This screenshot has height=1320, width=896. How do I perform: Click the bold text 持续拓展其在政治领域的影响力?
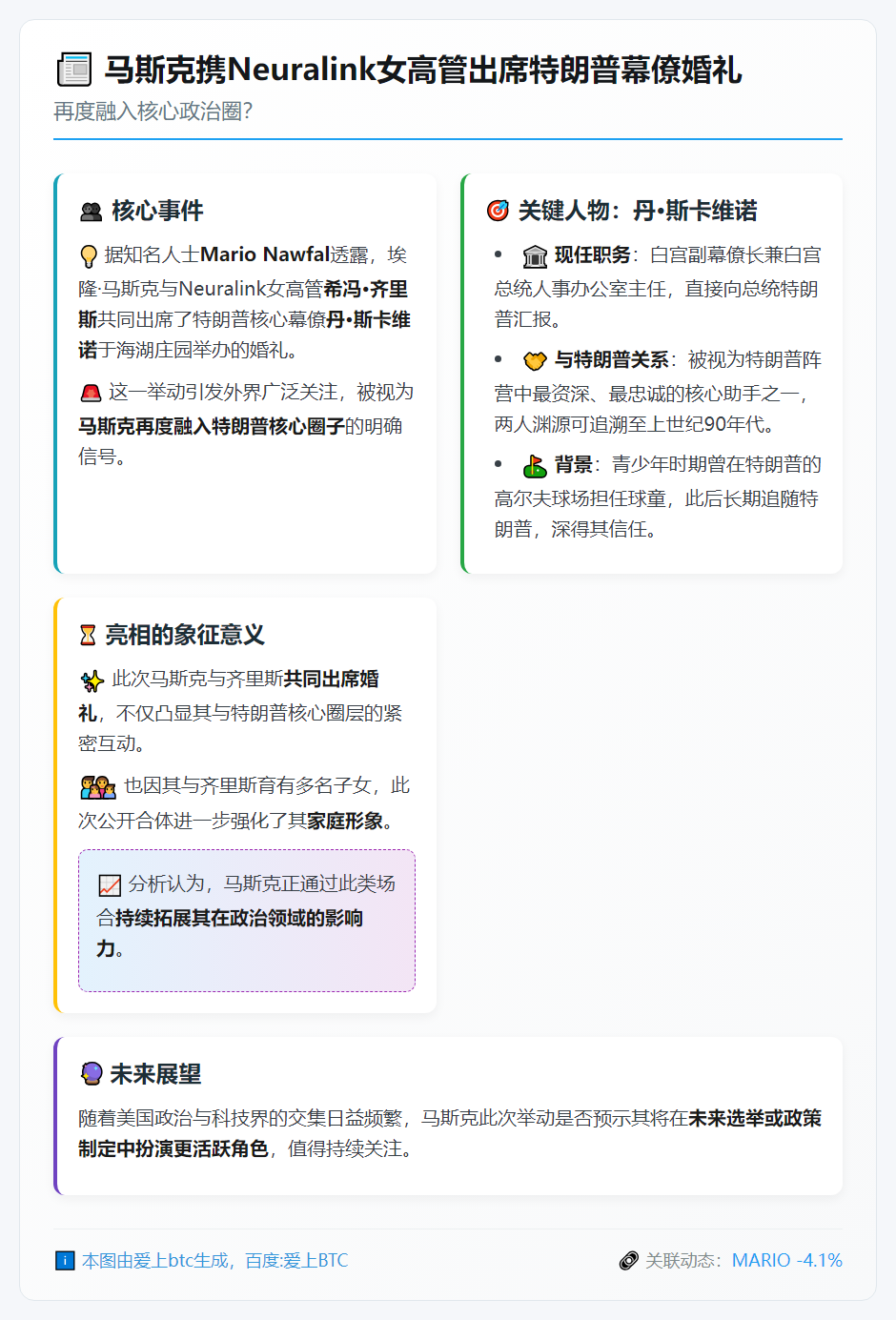coord(230,933)
